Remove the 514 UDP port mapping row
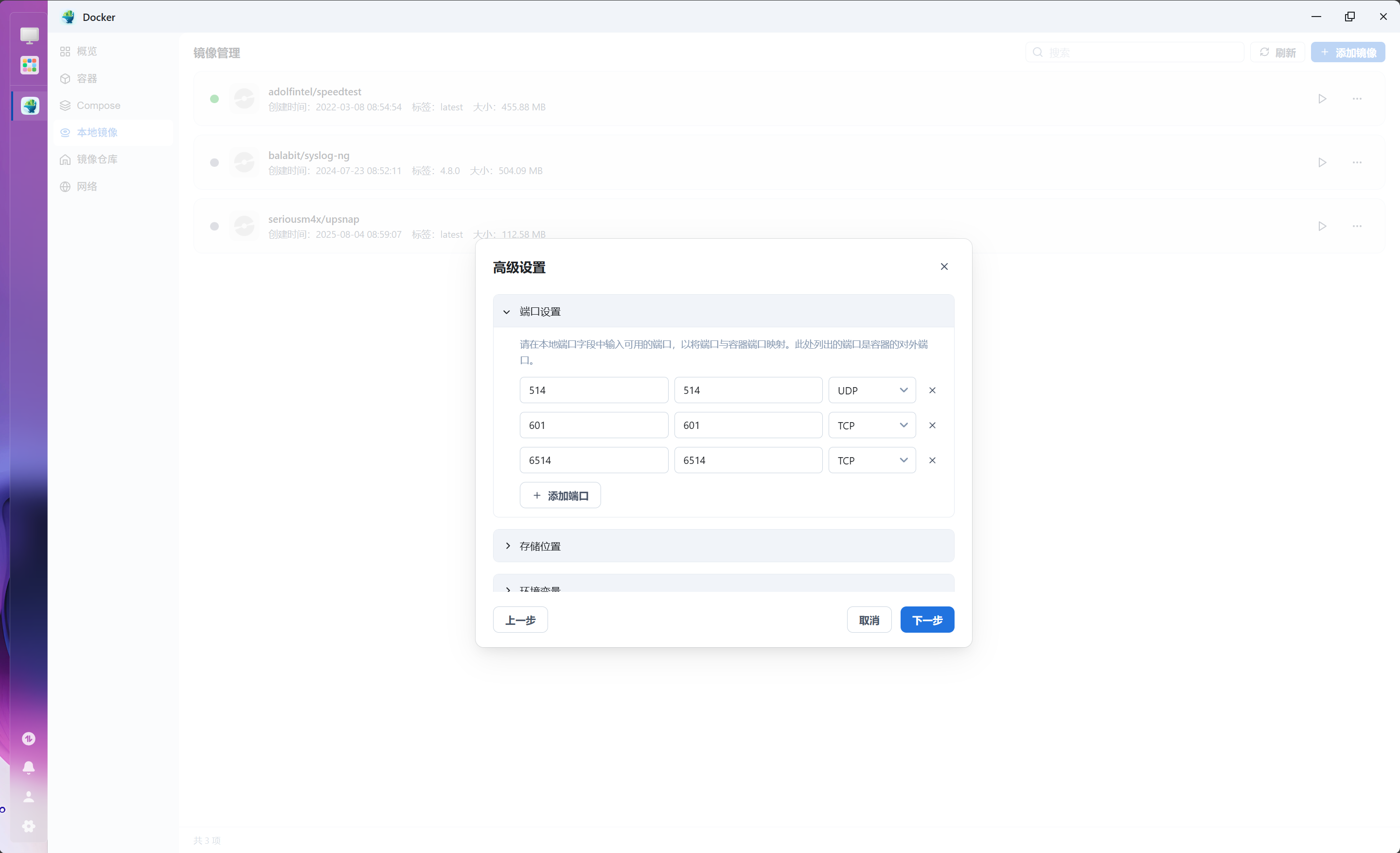The height and width of the screenshot is (853, 1400). [932, 391]
